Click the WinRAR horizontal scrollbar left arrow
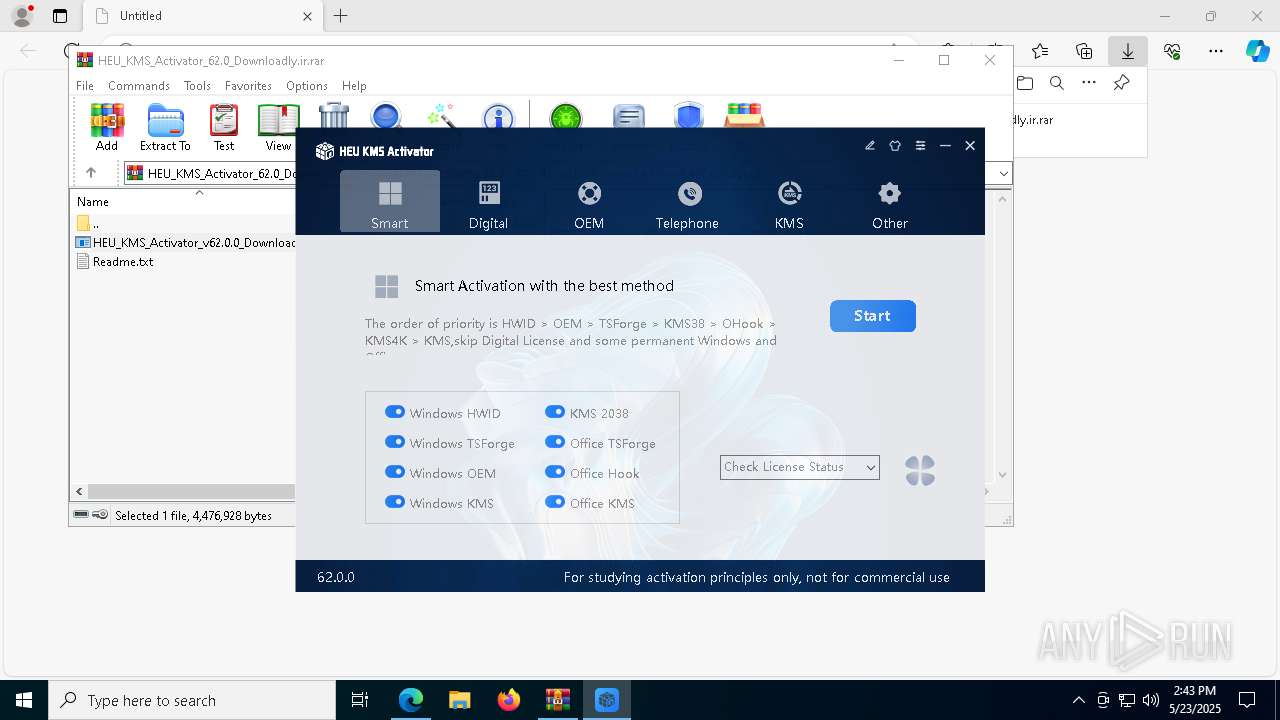The width and height of the screenshot is (1280, 720). coord(79,491)
